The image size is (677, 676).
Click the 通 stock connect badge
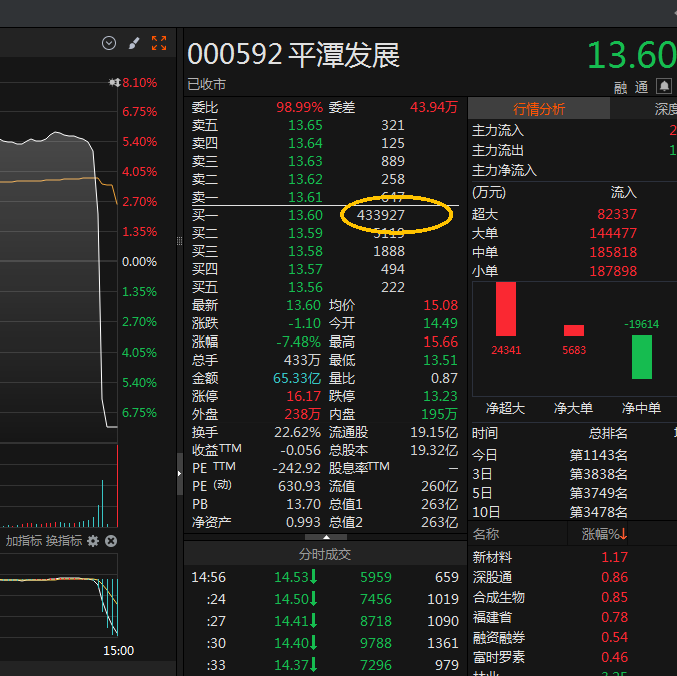(x=641, y=87)
